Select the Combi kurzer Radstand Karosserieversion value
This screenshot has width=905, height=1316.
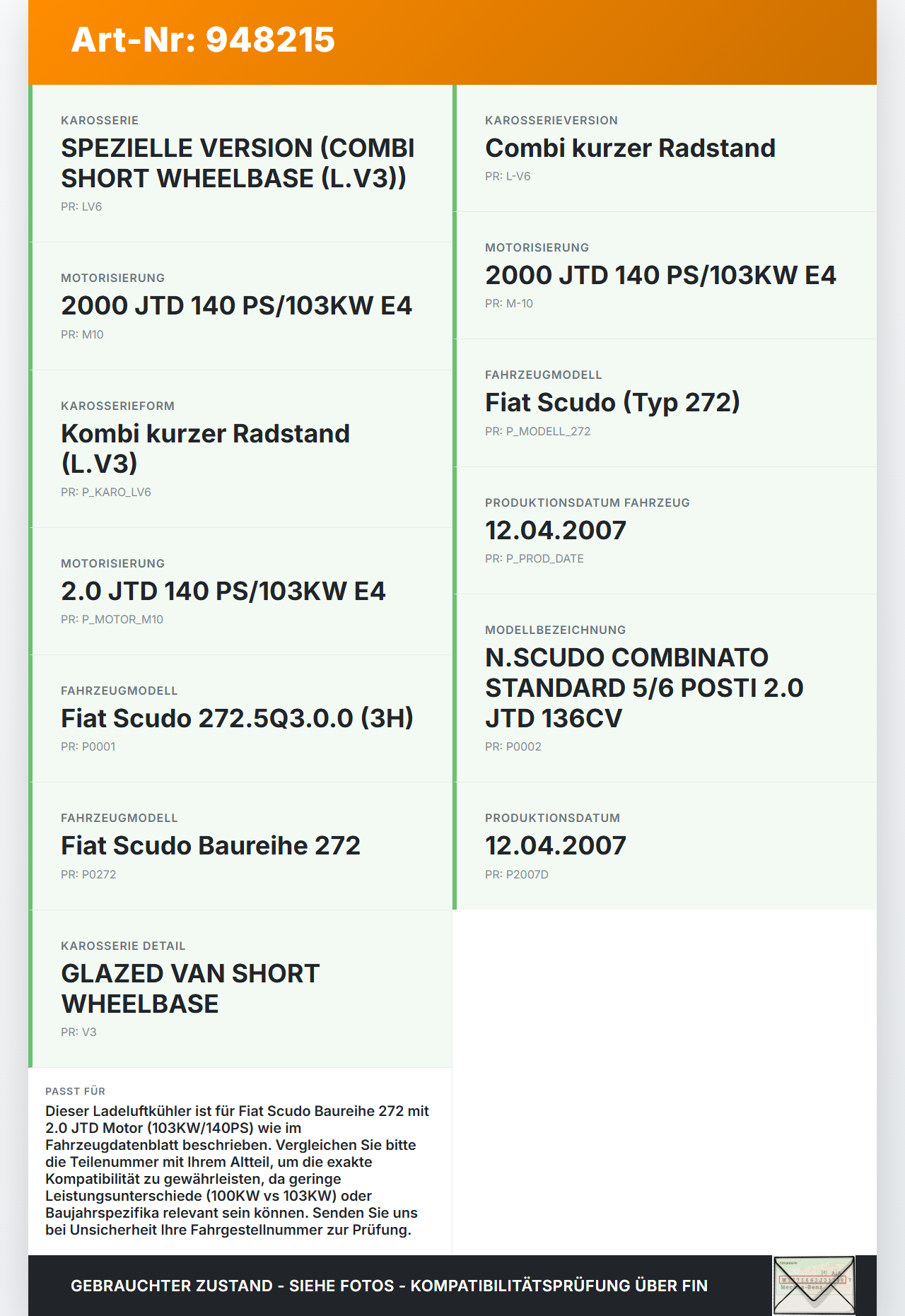pyautogui.click(x=630, y=148)
